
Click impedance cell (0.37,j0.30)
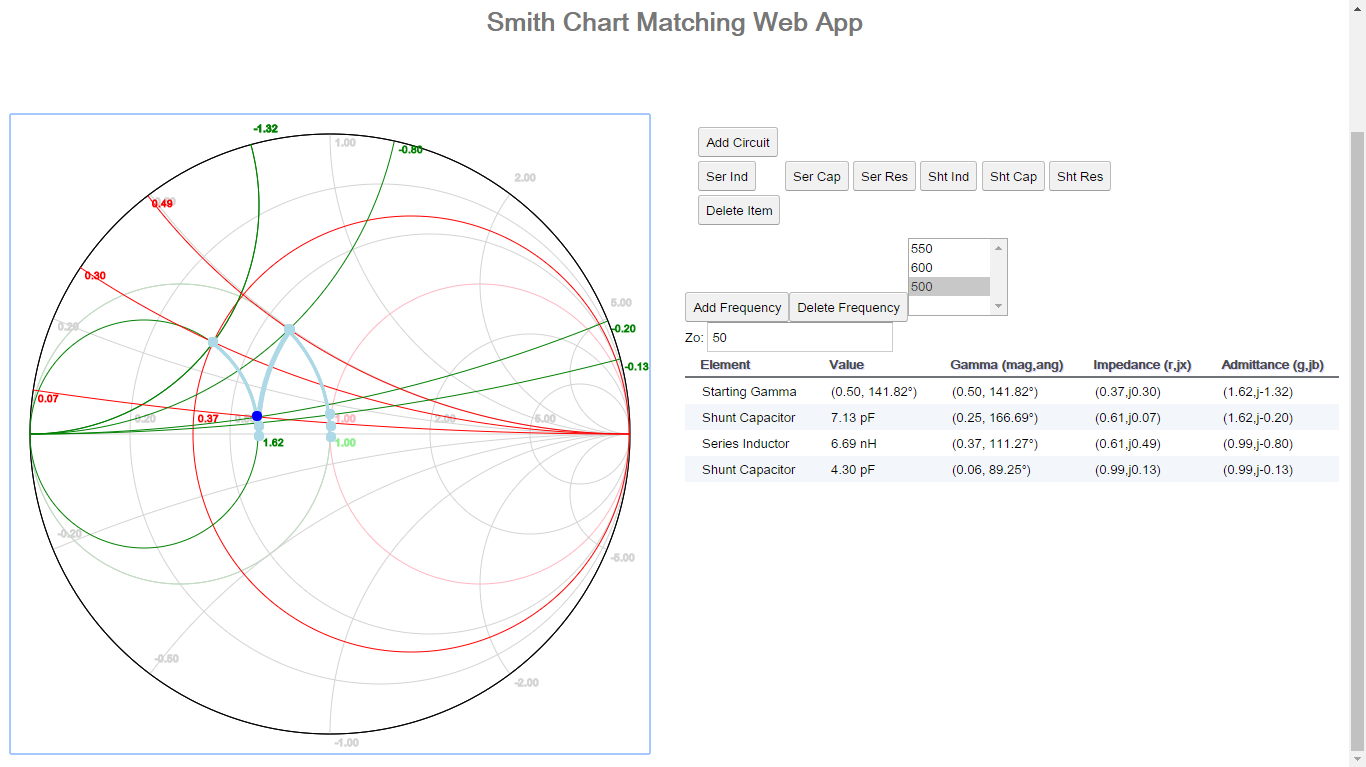click(1128, 392)
